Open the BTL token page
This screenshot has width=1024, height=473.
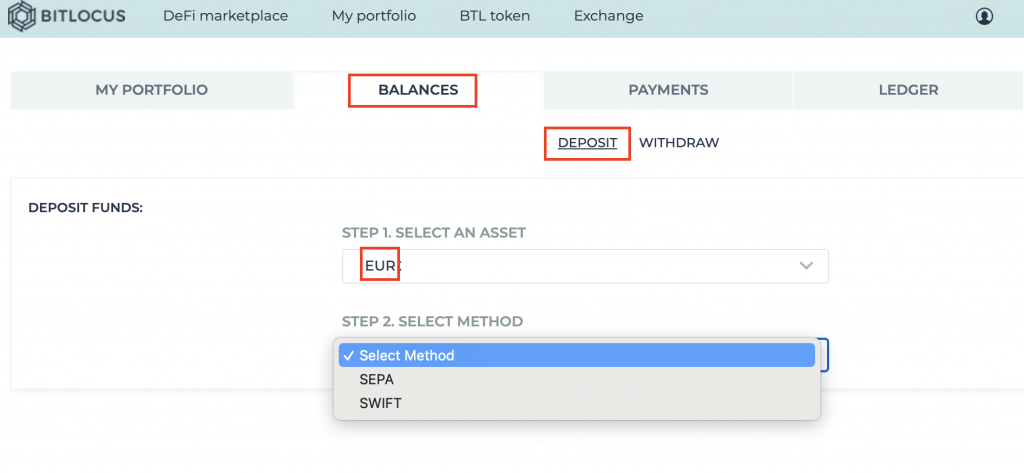coord(494,16)
